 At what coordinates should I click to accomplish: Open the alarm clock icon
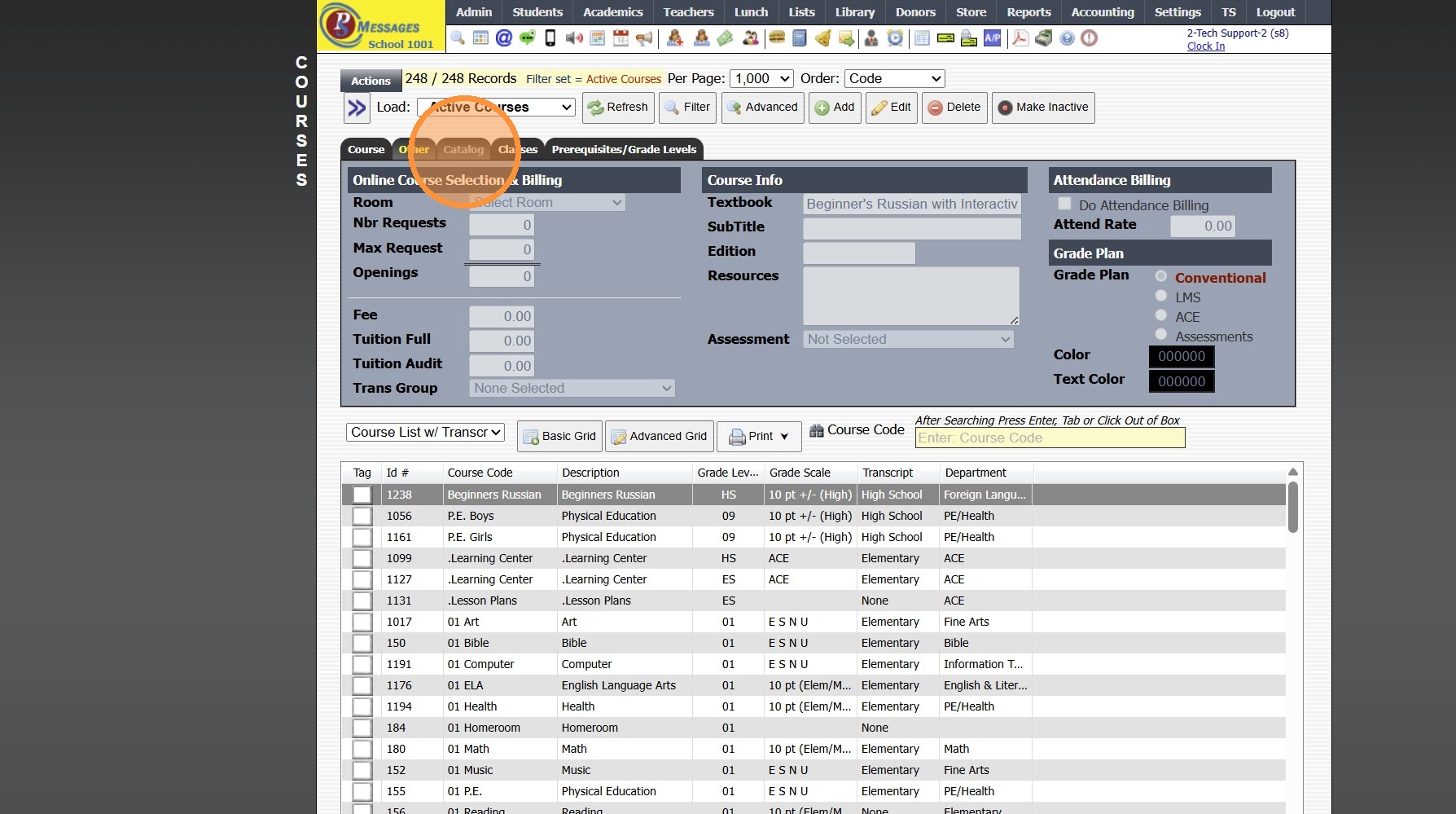895,38
